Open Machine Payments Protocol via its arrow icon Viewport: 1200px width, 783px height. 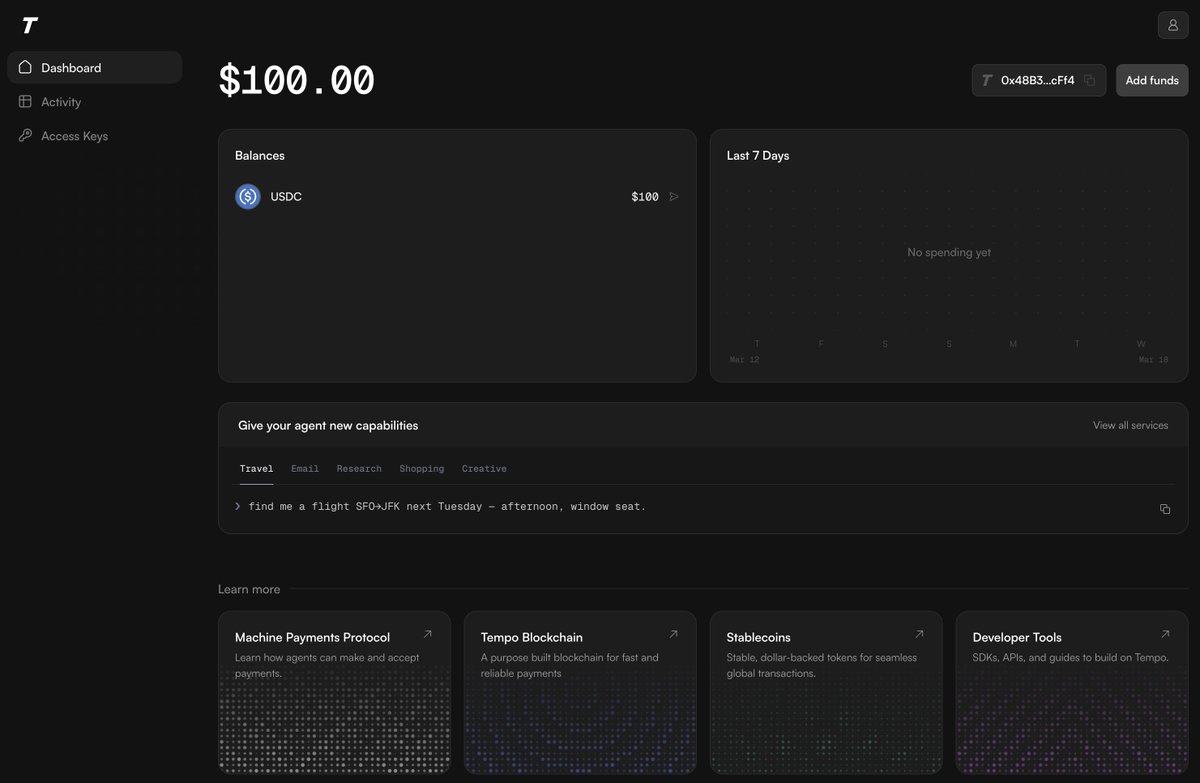click(x=428, y=634)
